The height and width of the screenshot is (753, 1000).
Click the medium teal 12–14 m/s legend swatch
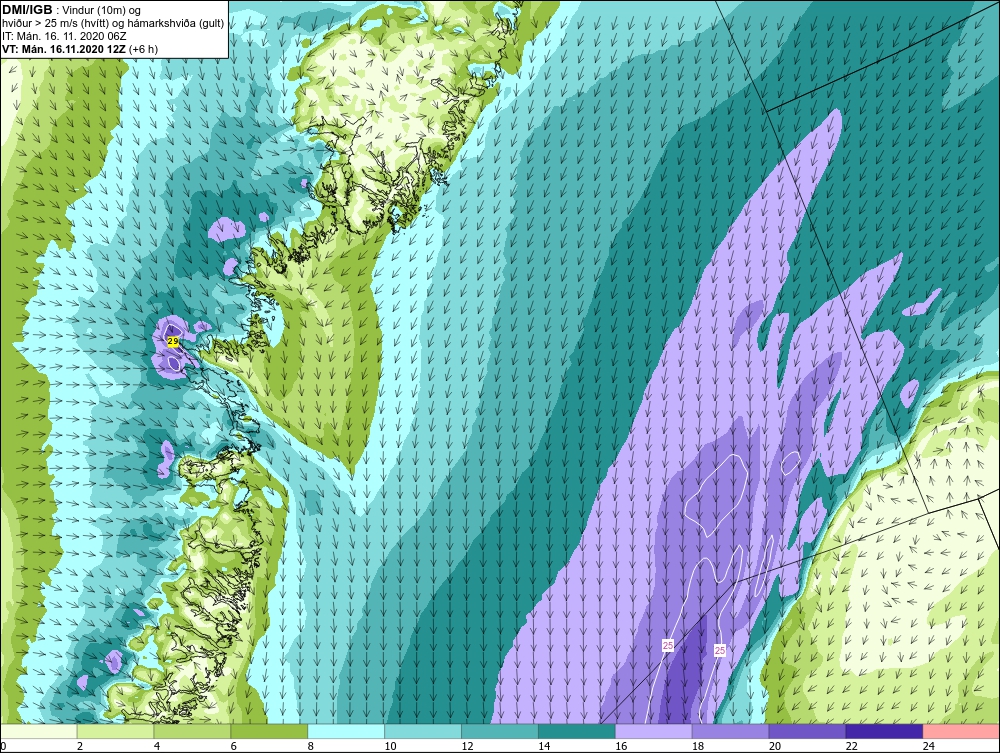tap(499, 731)
